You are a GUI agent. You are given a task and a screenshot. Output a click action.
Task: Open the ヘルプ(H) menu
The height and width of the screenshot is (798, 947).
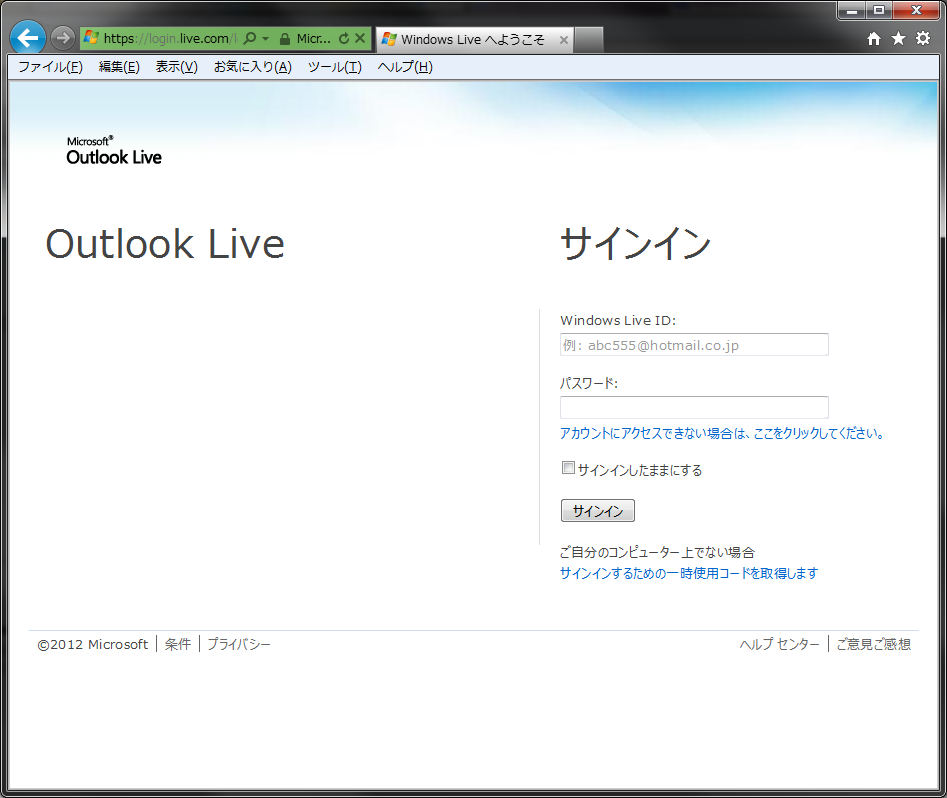click(405, 67)
